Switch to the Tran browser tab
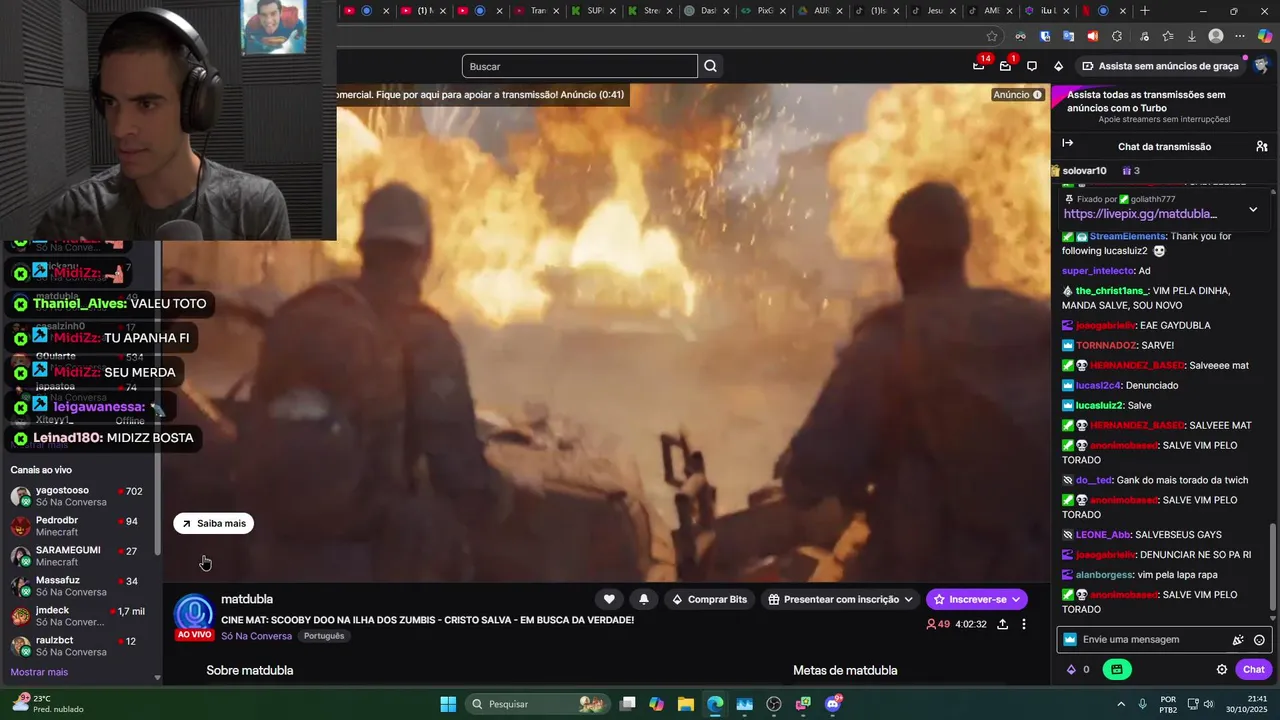 535,11
